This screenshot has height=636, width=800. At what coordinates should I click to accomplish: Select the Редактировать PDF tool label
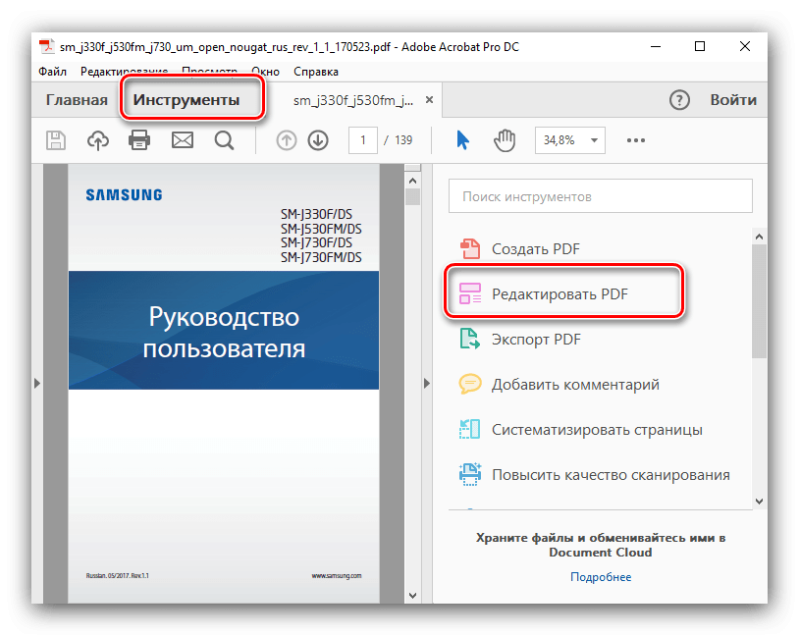click(x=560, y=294)
